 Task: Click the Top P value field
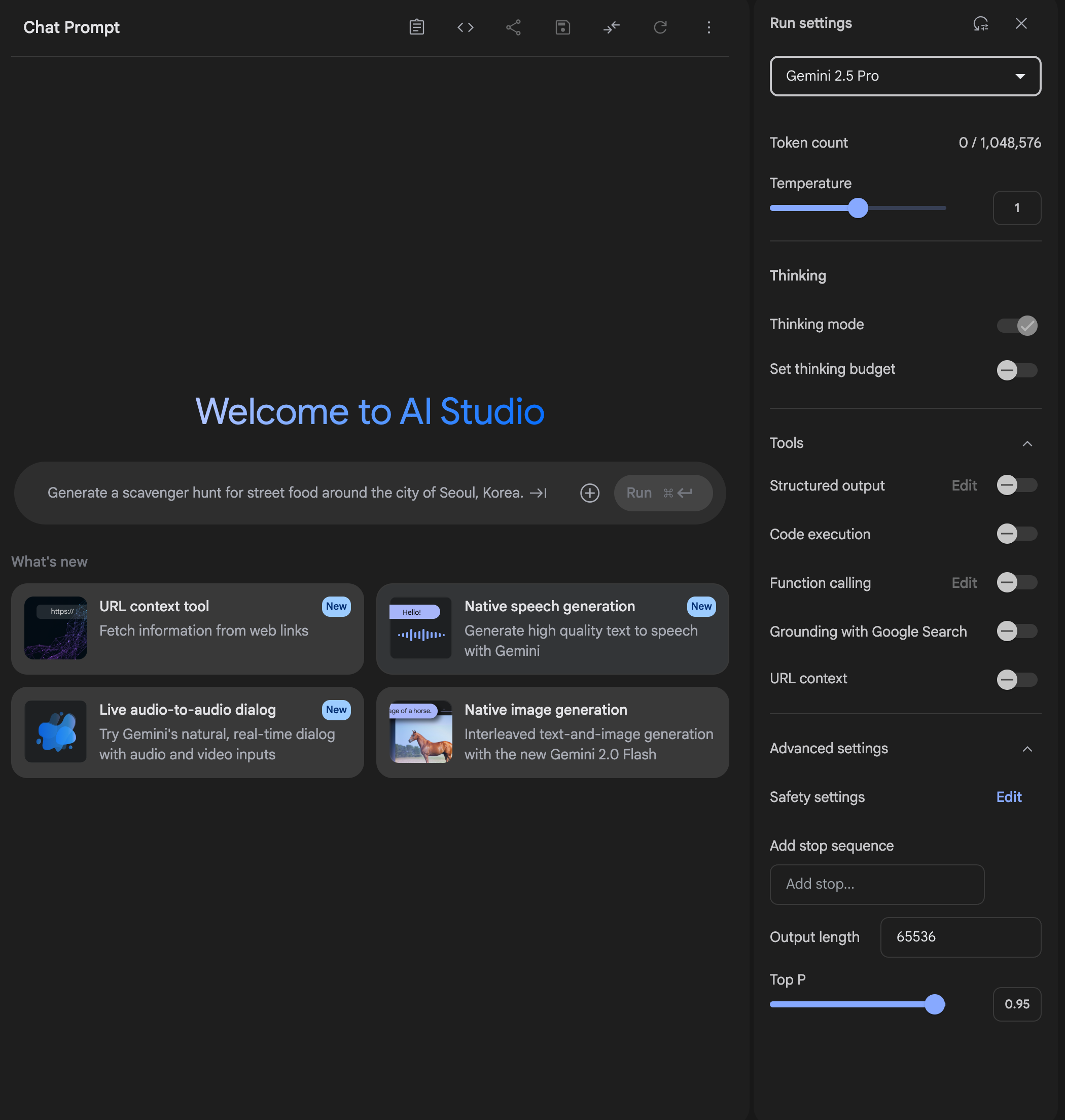tap(1017, 1004)
